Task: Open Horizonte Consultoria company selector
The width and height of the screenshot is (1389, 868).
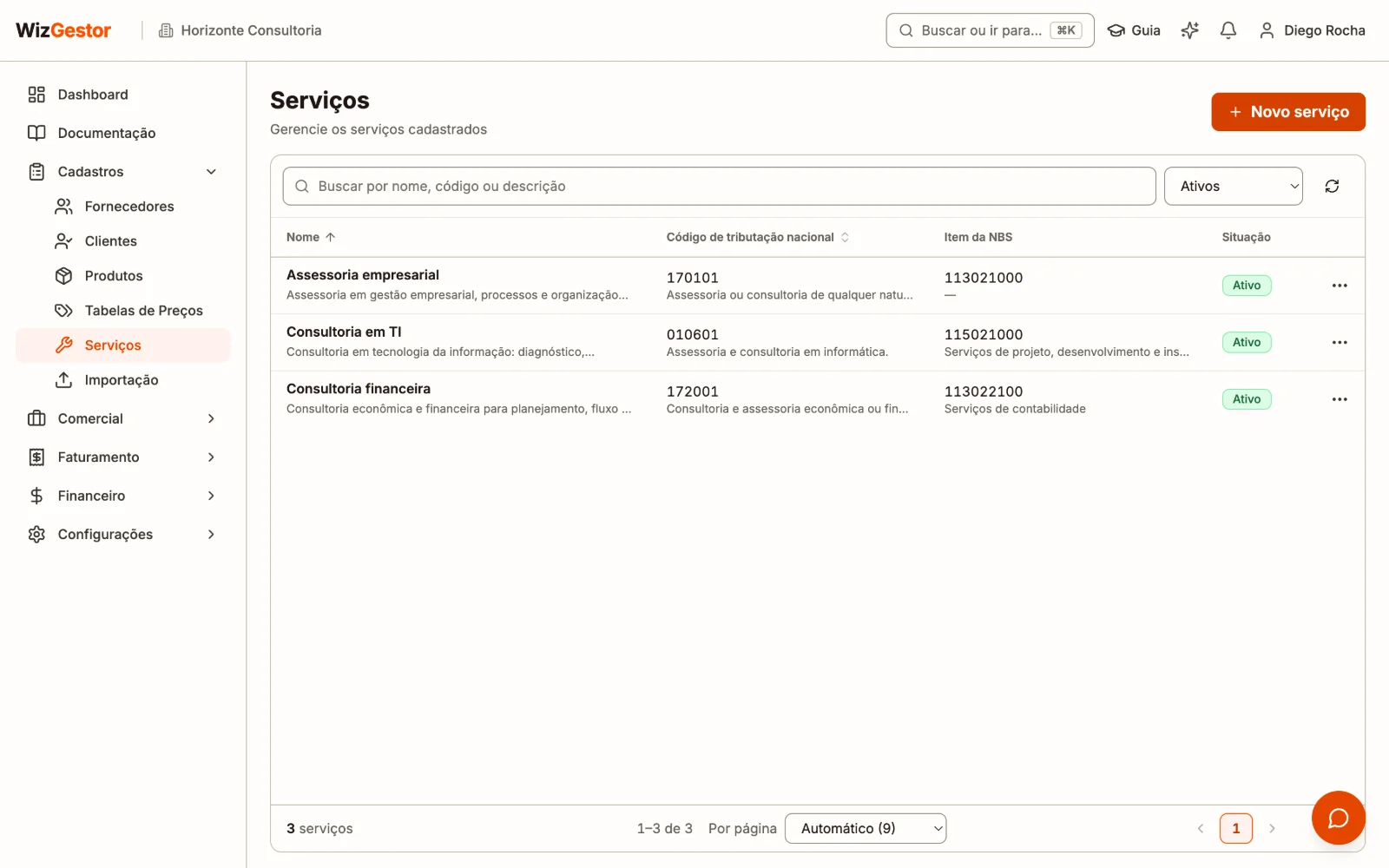Action: [x=240, y=30]
